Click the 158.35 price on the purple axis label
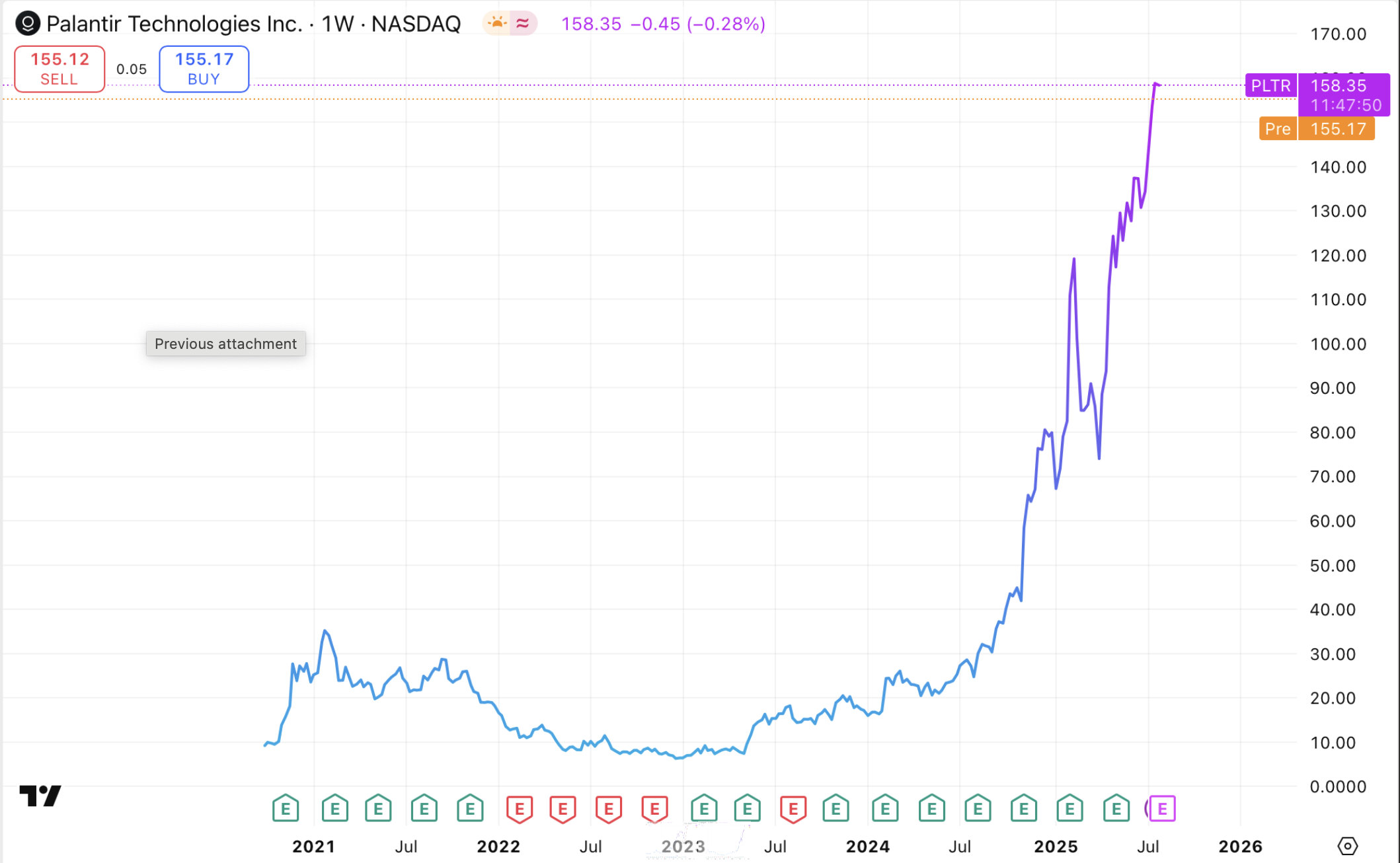 coord(1338,86)
